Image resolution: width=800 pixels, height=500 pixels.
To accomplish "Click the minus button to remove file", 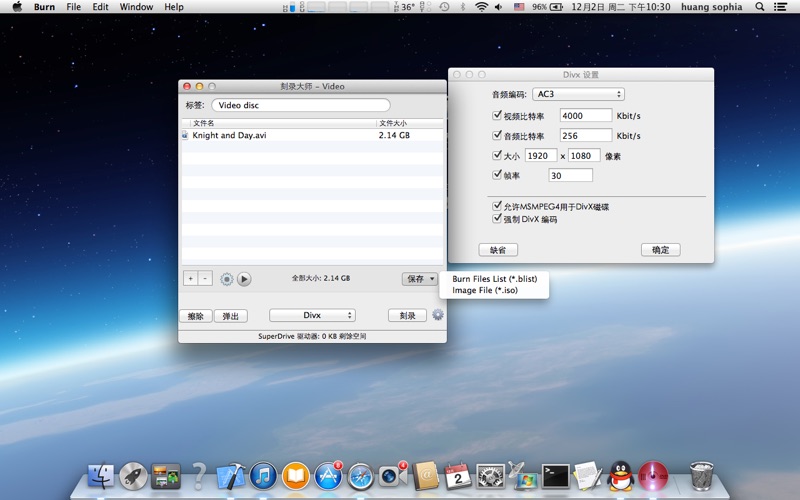I will 205,279.
